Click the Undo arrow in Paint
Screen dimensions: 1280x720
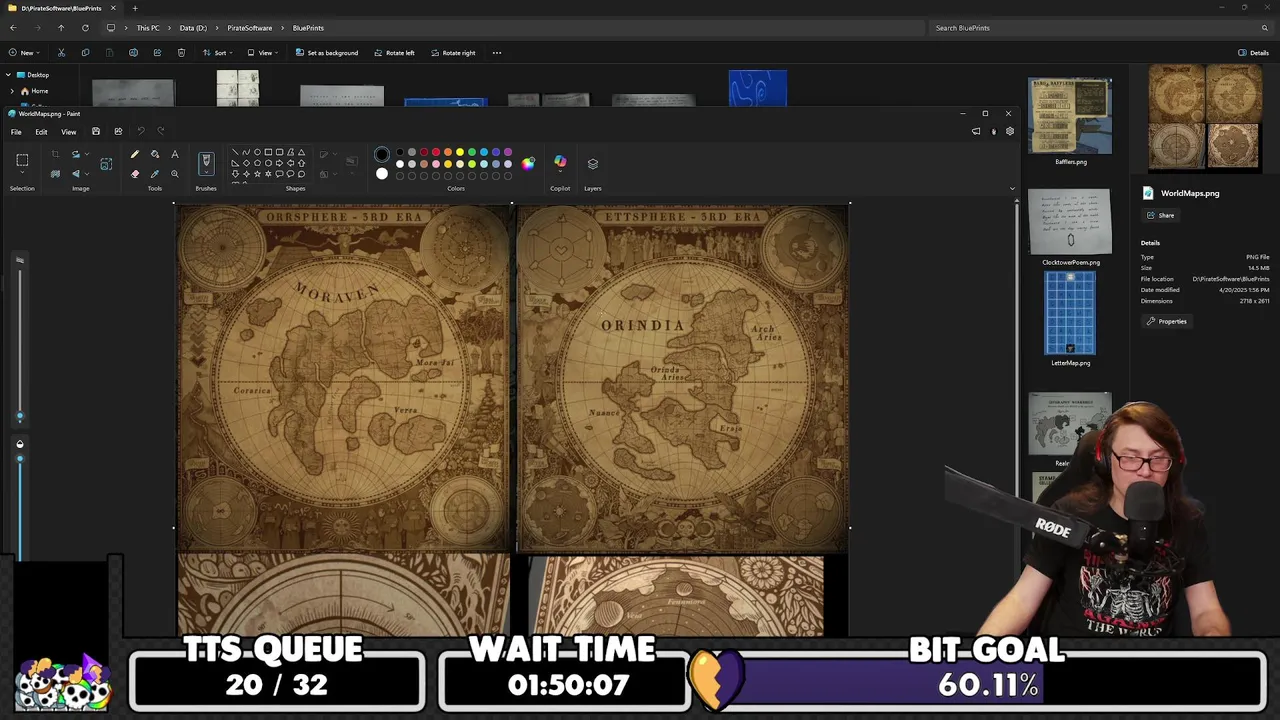point(141,131)
